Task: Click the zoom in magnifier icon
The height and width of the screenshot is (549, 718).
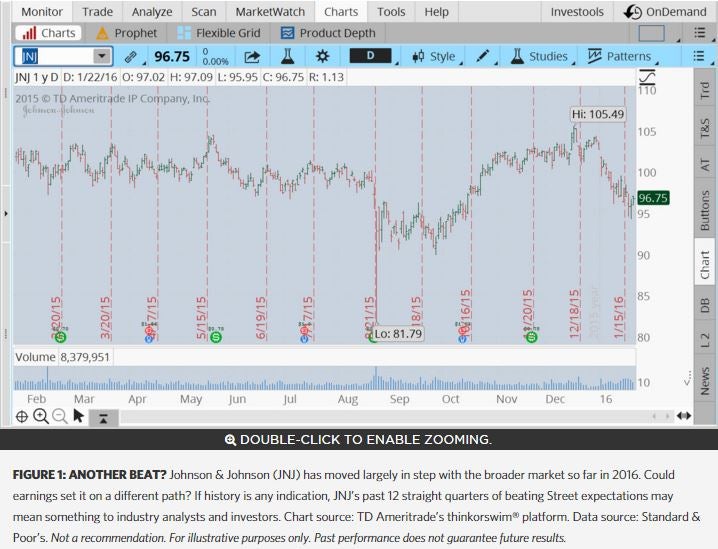Action: (41, 416)
